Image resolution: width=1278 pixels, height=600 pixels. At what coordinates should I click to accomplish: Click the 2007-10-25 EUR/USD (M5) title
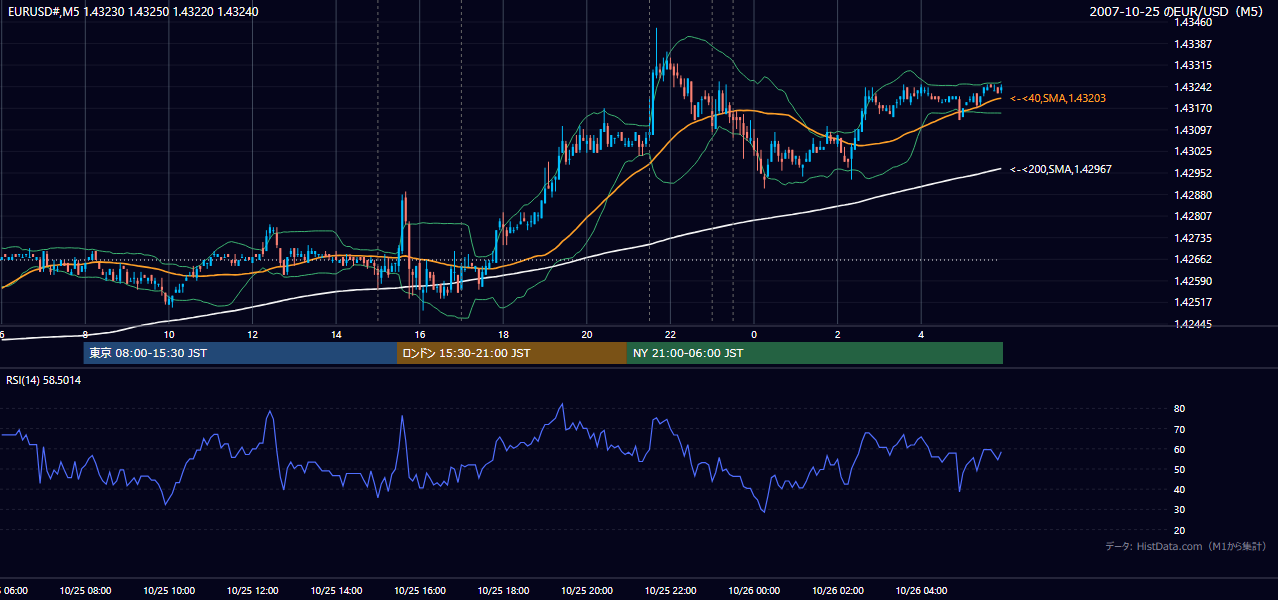click(x=1178, y=12)
